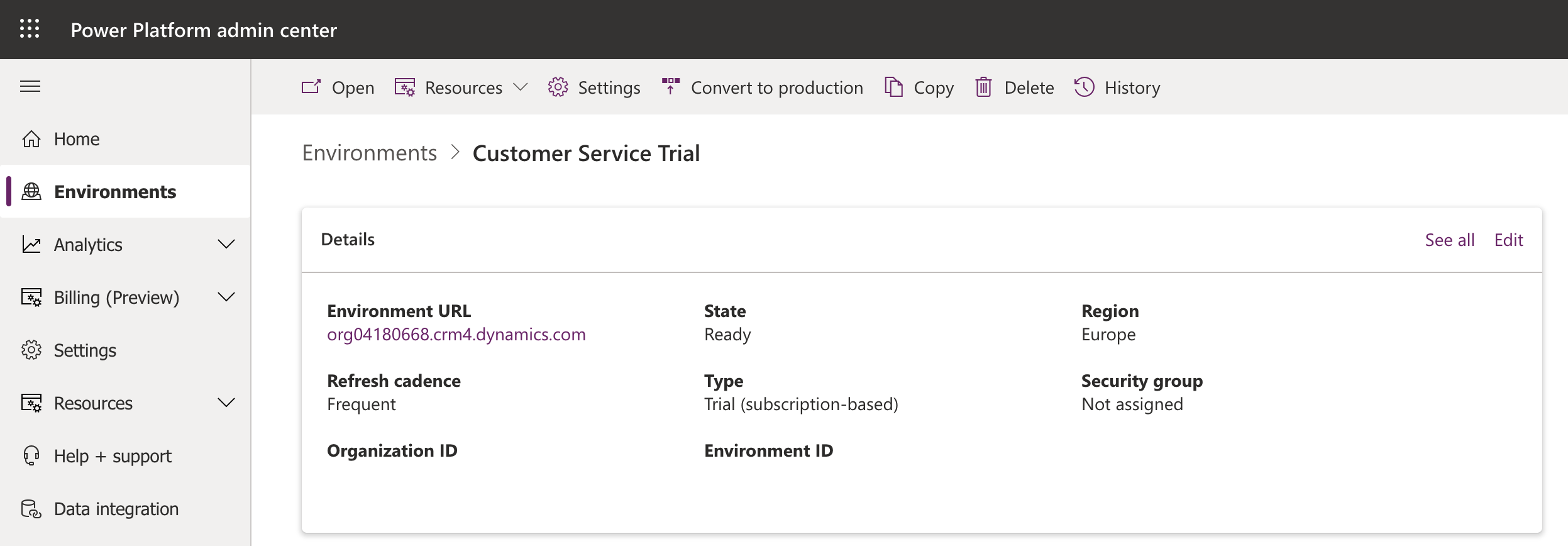Click the Environment URL label
This screenshot has height=546, width=1568.
[x=399, y=311]
